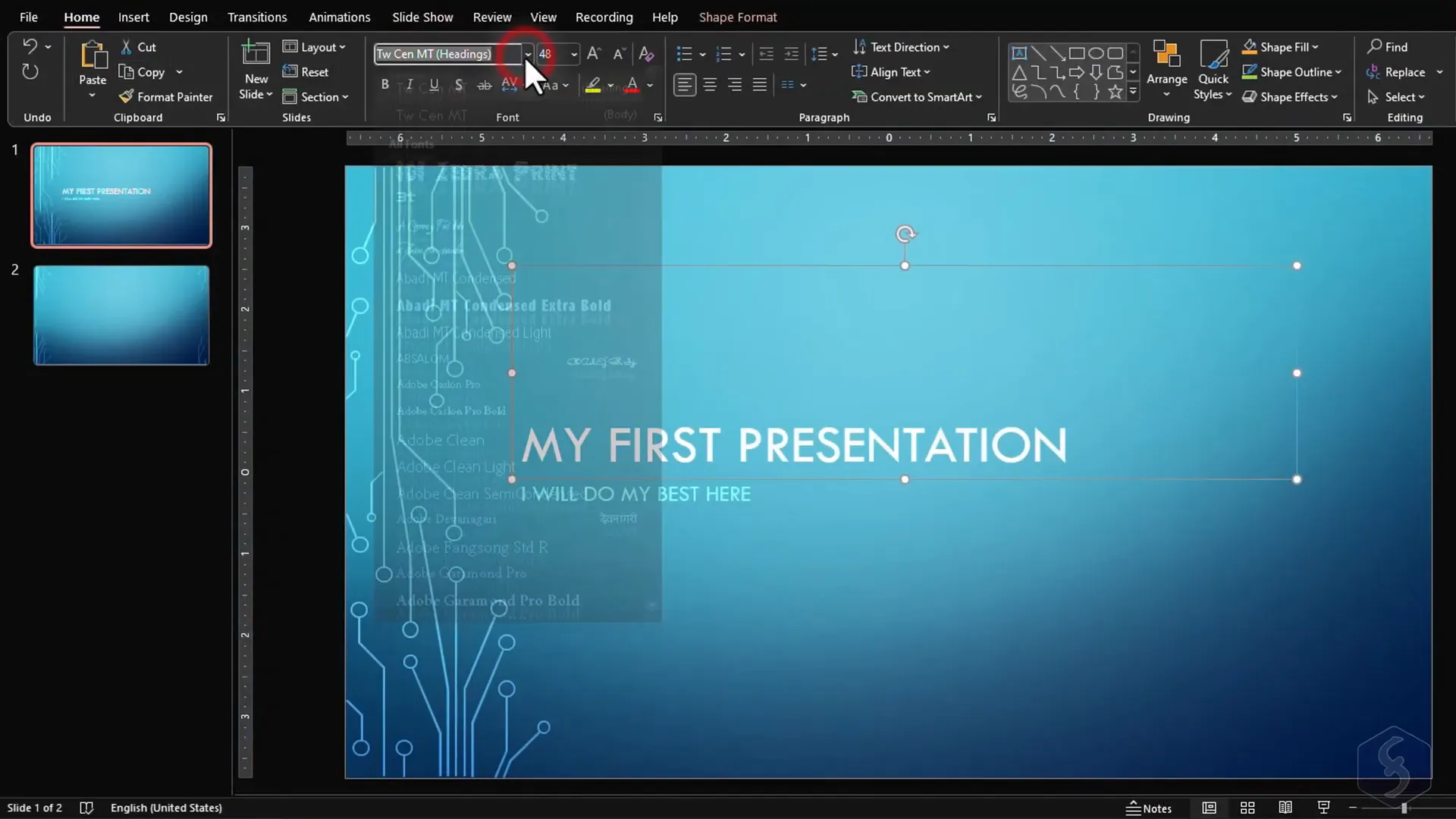Click the Undo arrow icon

pyautogui.click(x=30, y=46)
